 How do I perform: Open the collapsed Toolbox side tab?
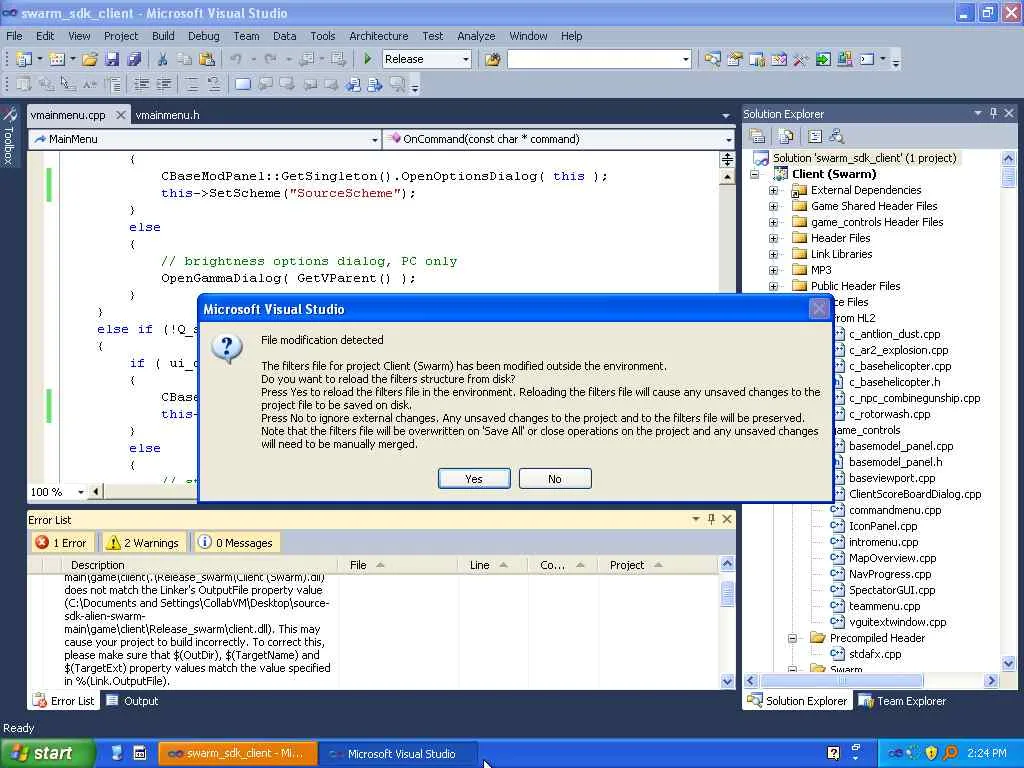8,136
